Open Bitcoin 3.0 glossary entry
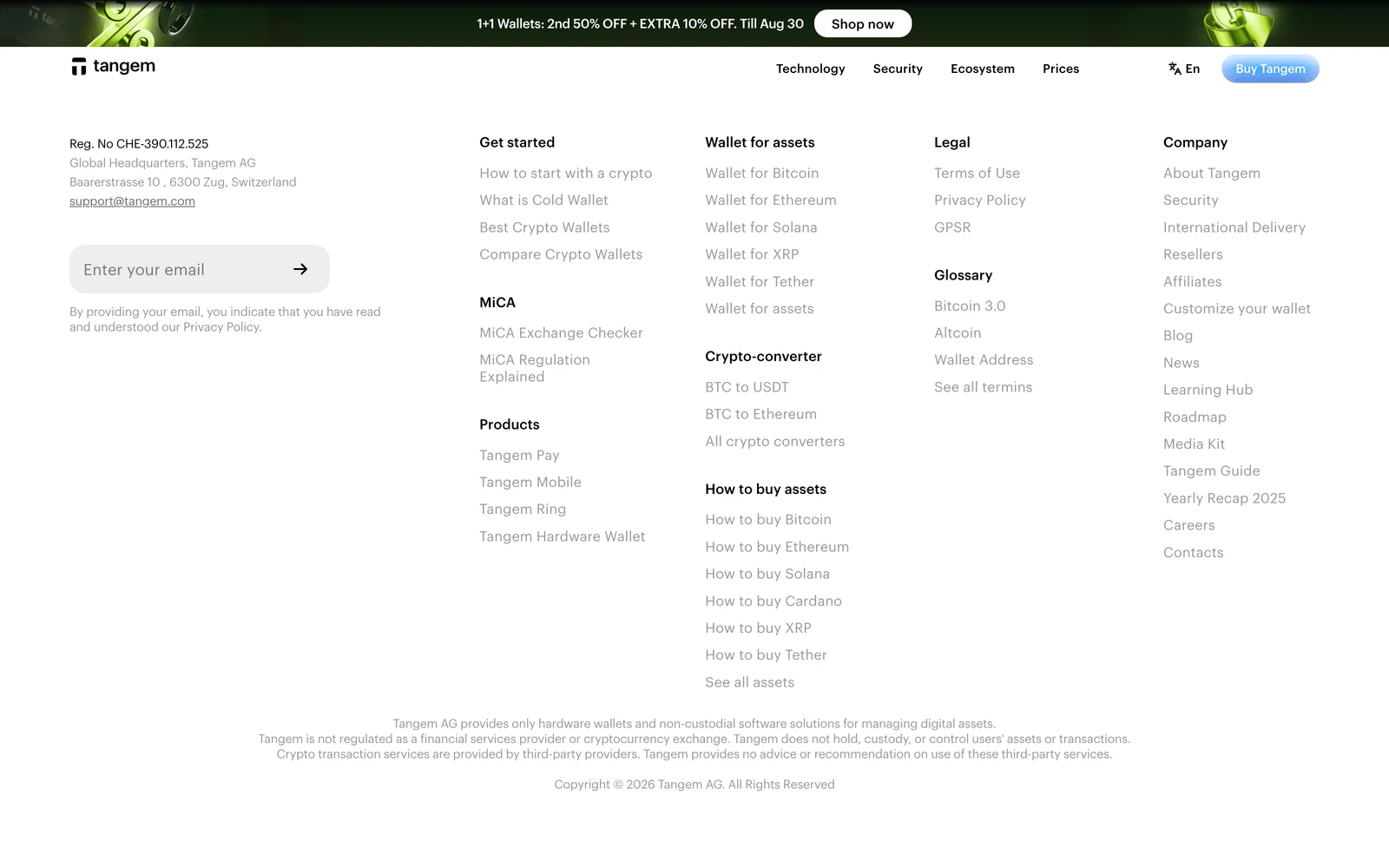Image resolution: width=1389 pixels, height=868 pixels. (970, 306)
